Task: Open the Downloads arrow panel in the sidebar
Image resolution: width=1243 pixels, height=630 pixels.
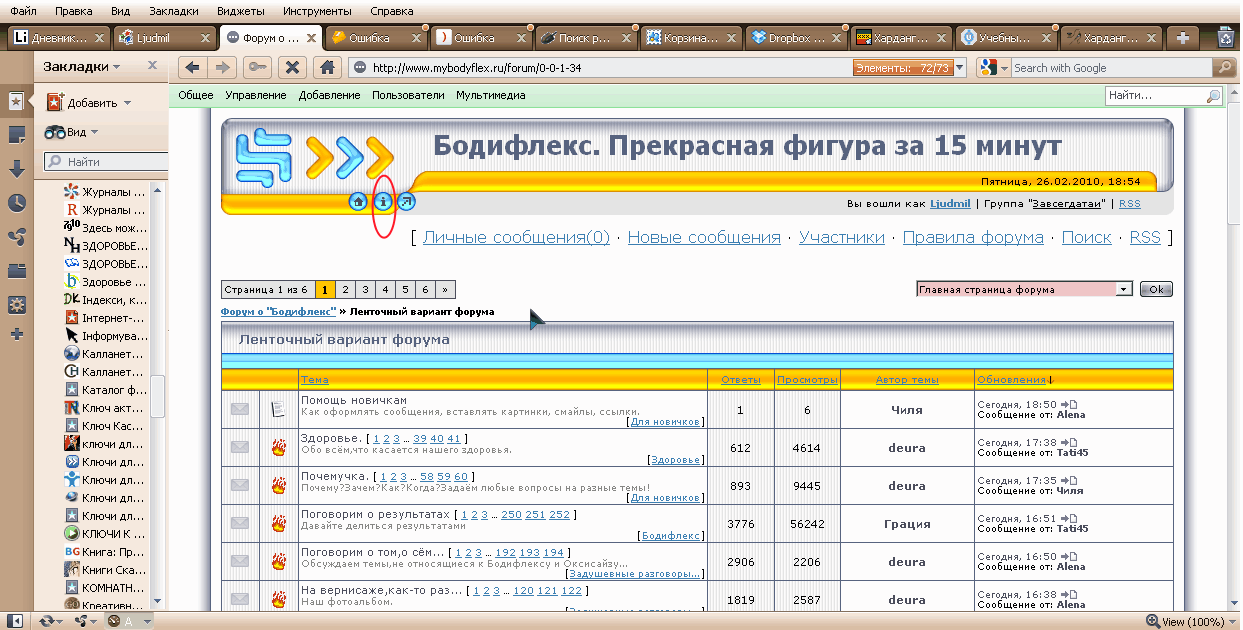Action: pyautogui.click(x=17, y=169)
